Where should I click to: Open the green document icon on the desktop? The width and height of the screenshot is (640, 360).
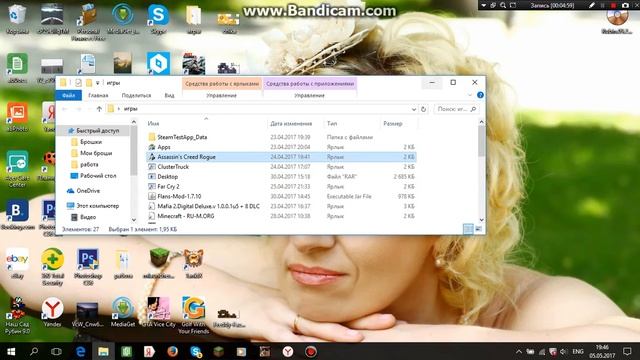click(x=17, y=64)
